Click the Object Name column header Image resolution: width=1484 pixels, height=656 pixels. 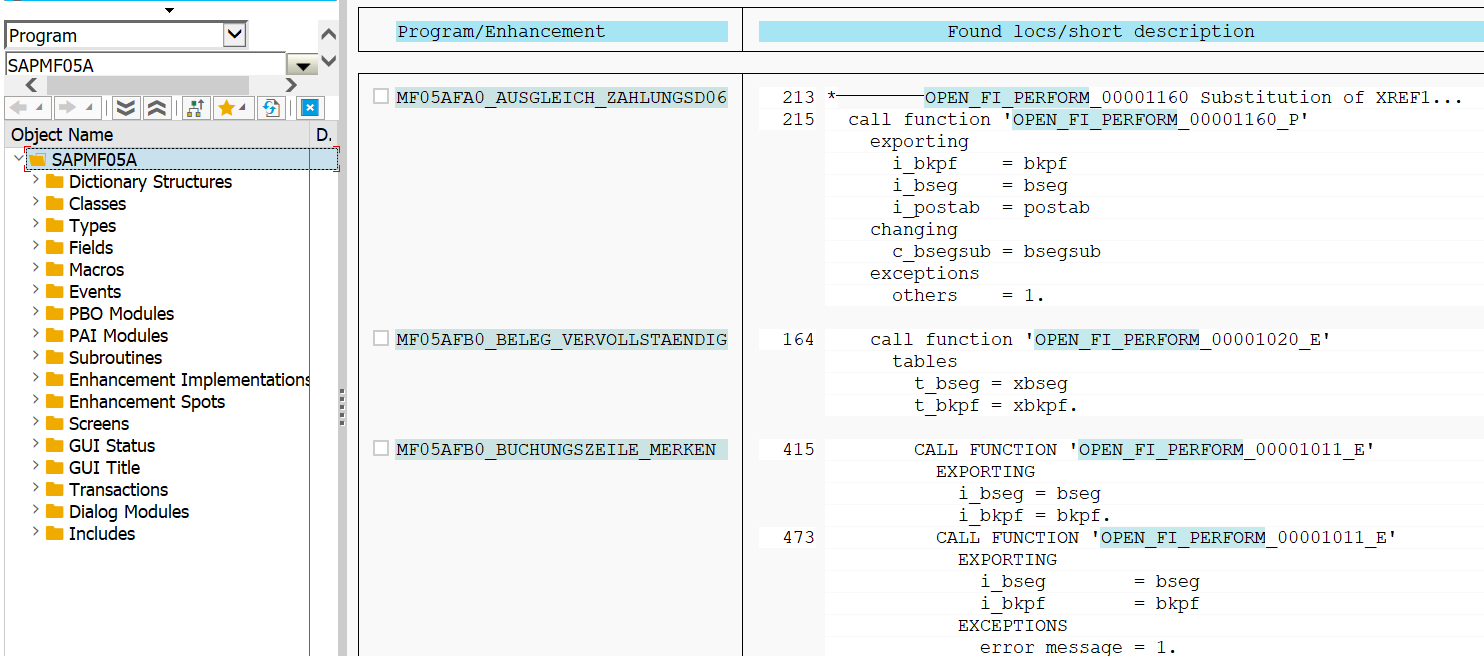pyautogui.click(x=158, y=134)
